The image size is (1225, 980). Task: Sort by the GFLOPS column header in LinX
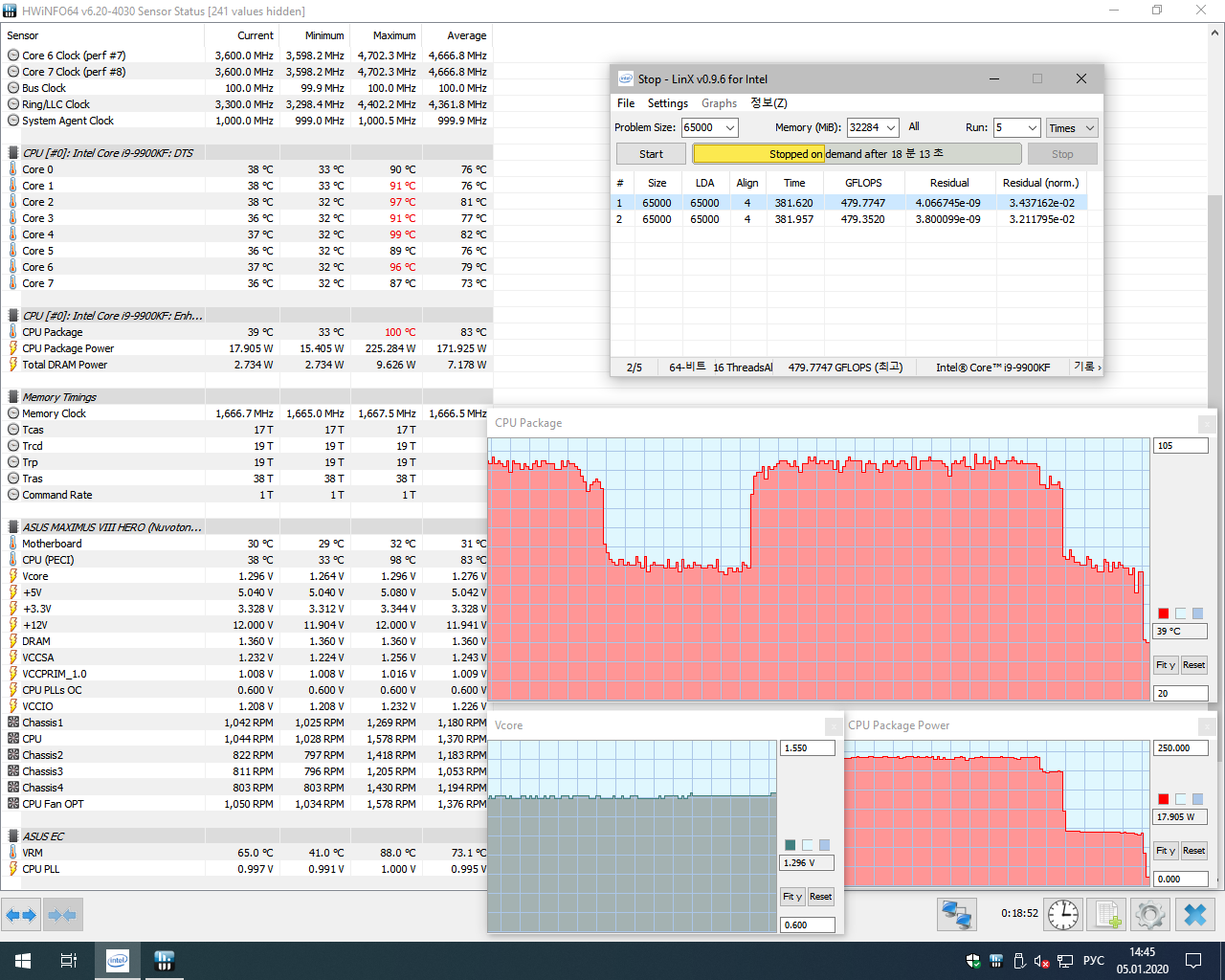click(863, 183)
